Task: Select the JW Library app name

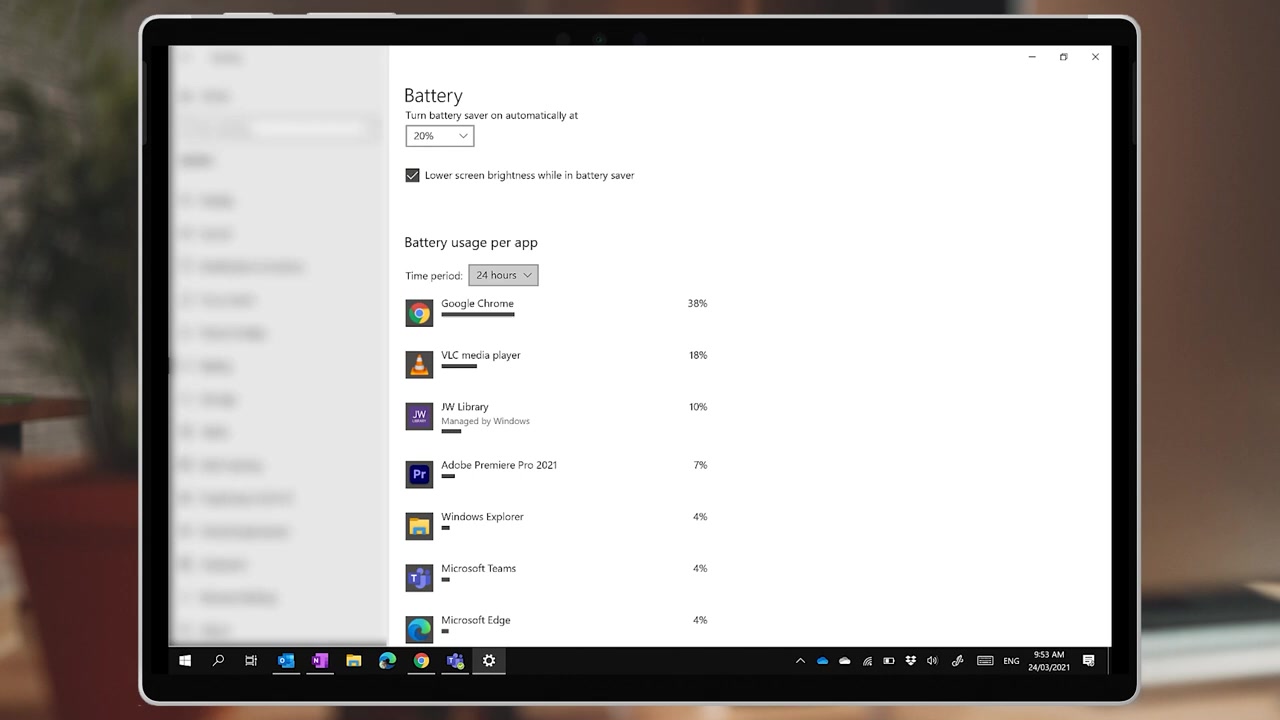Action: tap(465, 407)
